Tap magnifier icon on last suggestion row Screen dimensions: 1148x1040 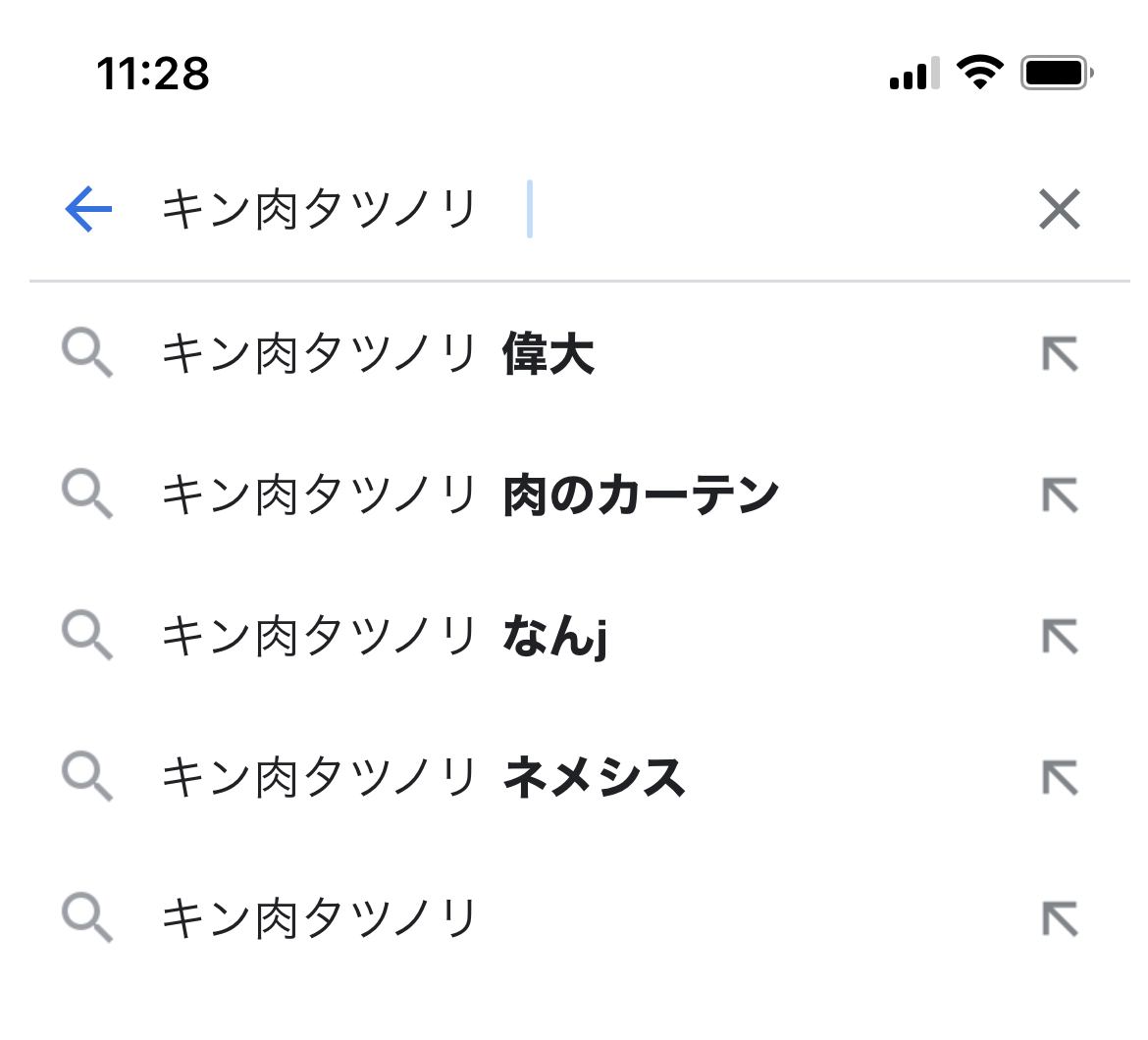coord(87,919)
